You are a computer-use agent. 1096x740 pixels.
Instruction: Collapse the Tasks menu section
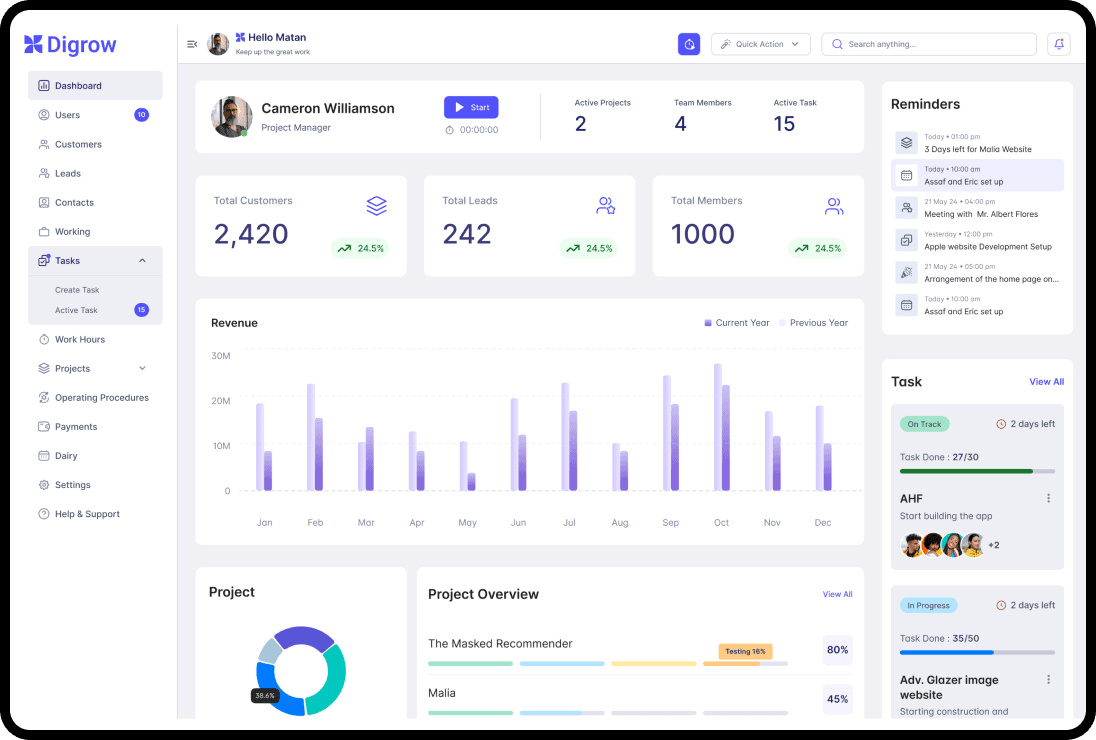point(142,261)
